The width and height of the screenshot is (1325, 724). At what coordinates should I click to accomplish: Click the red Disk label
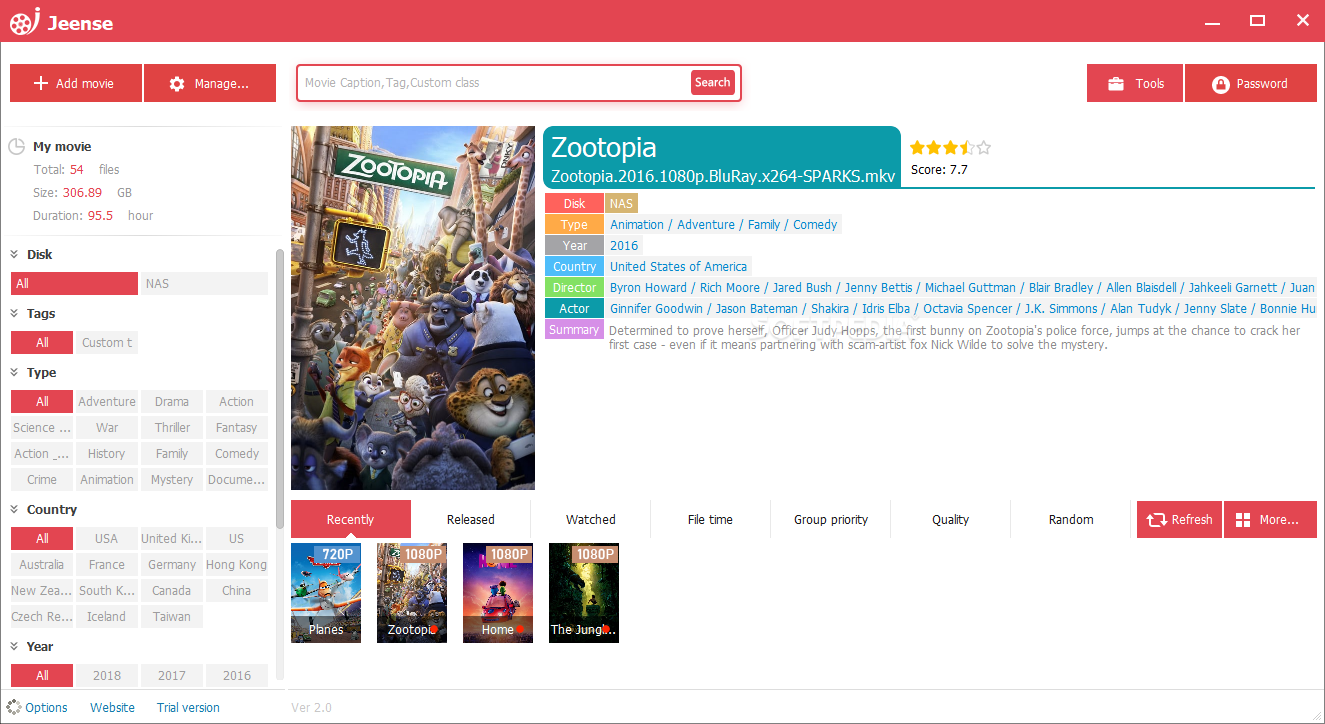pos(574,204)
